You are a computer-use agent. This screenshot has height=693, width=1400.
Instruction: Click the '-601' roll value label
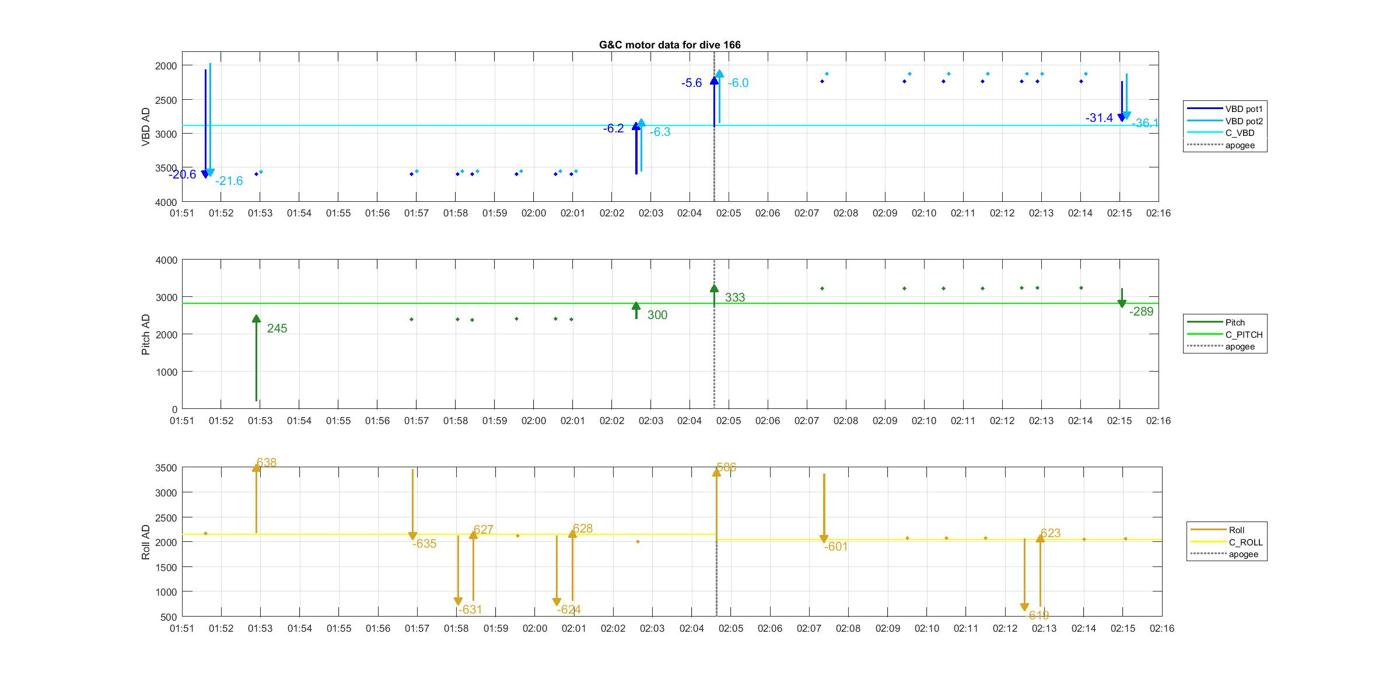835,547
